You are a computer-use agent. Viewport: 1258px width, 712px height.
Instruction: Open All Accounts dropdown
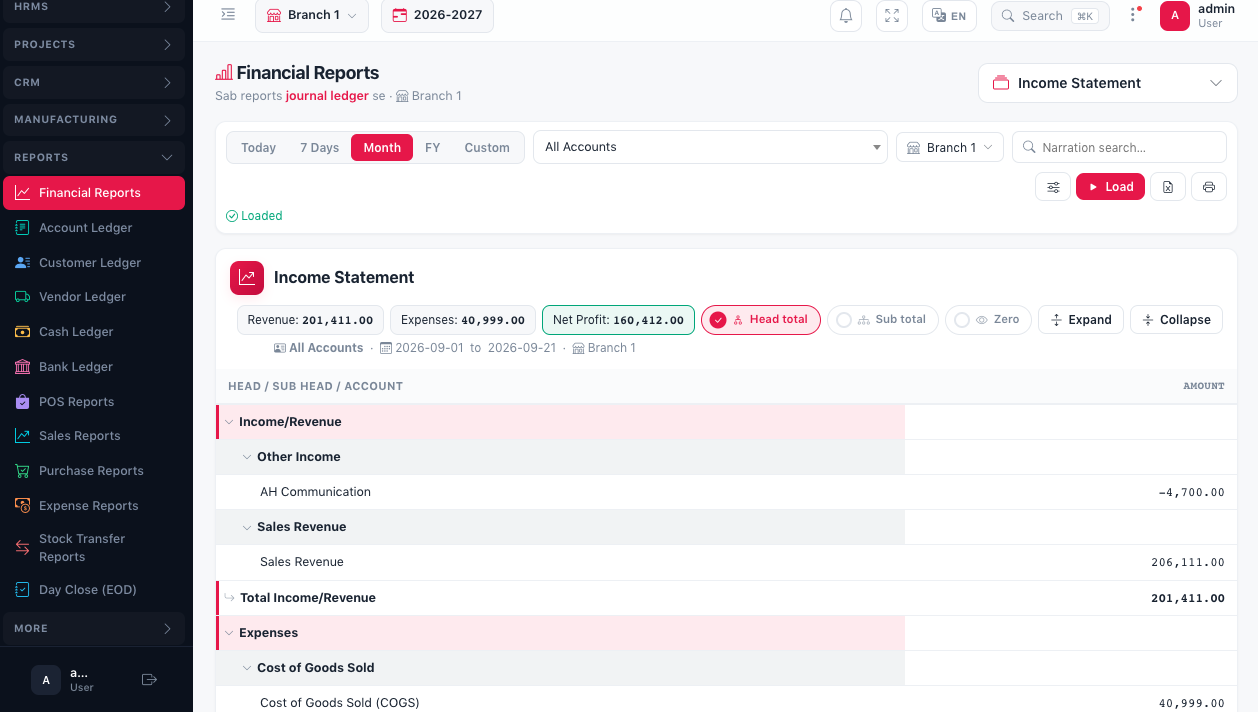[x=710, y=147]
